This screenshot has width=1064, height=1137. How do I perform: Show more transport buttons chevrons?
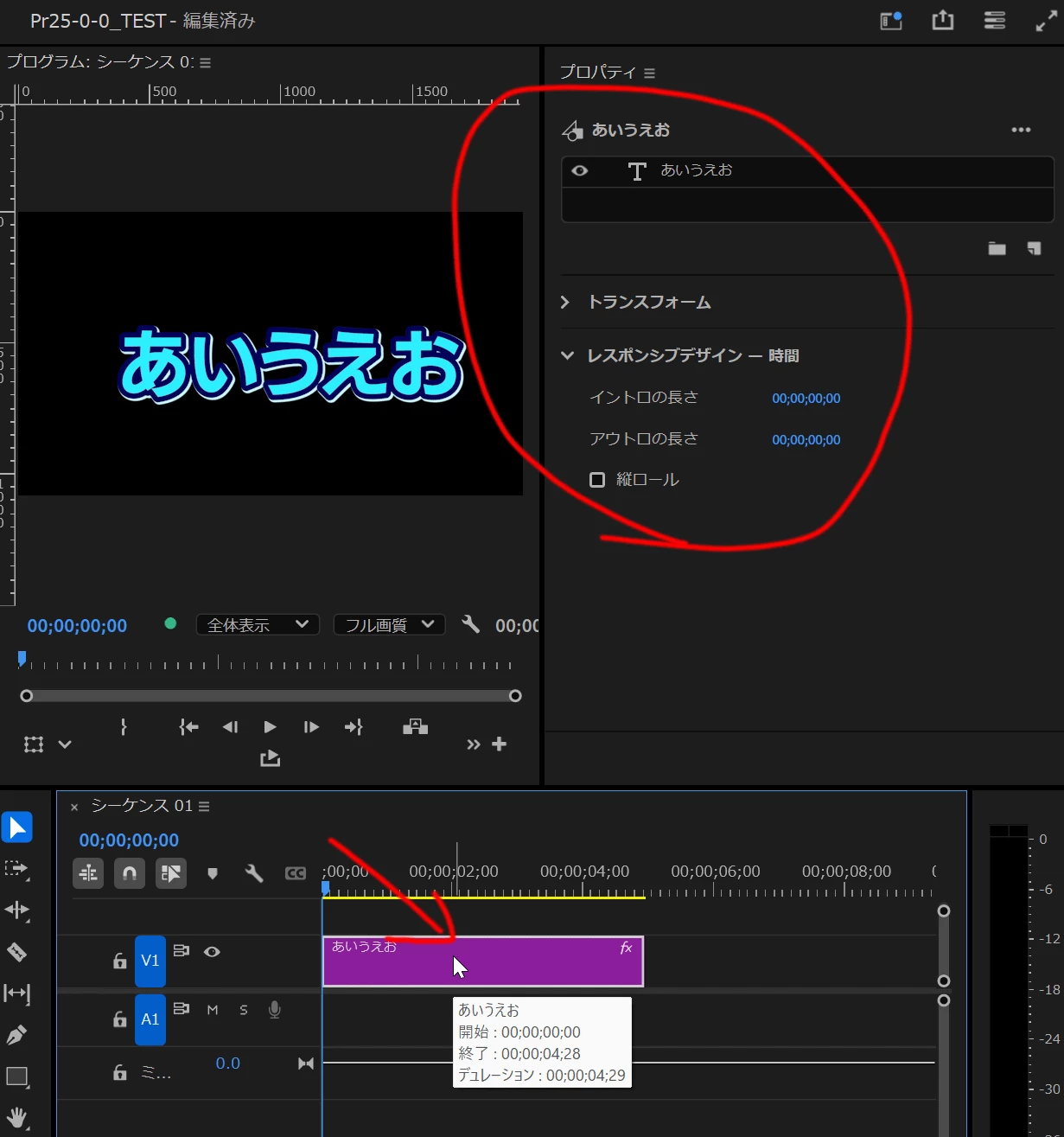(x=473, y=744)
